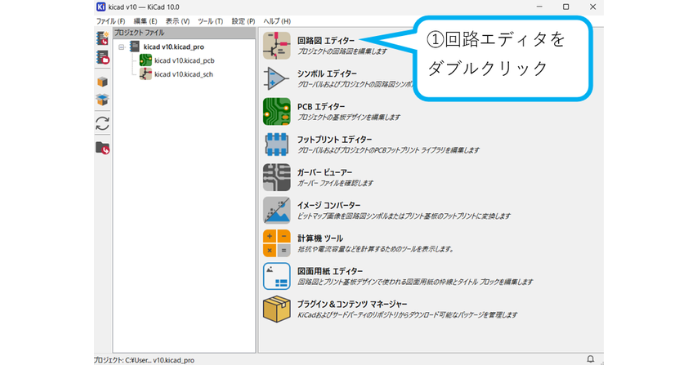Refresh the project tree with the reload icon
The width and height of the screenshot is (698, 365).
[x=102, y=123]
